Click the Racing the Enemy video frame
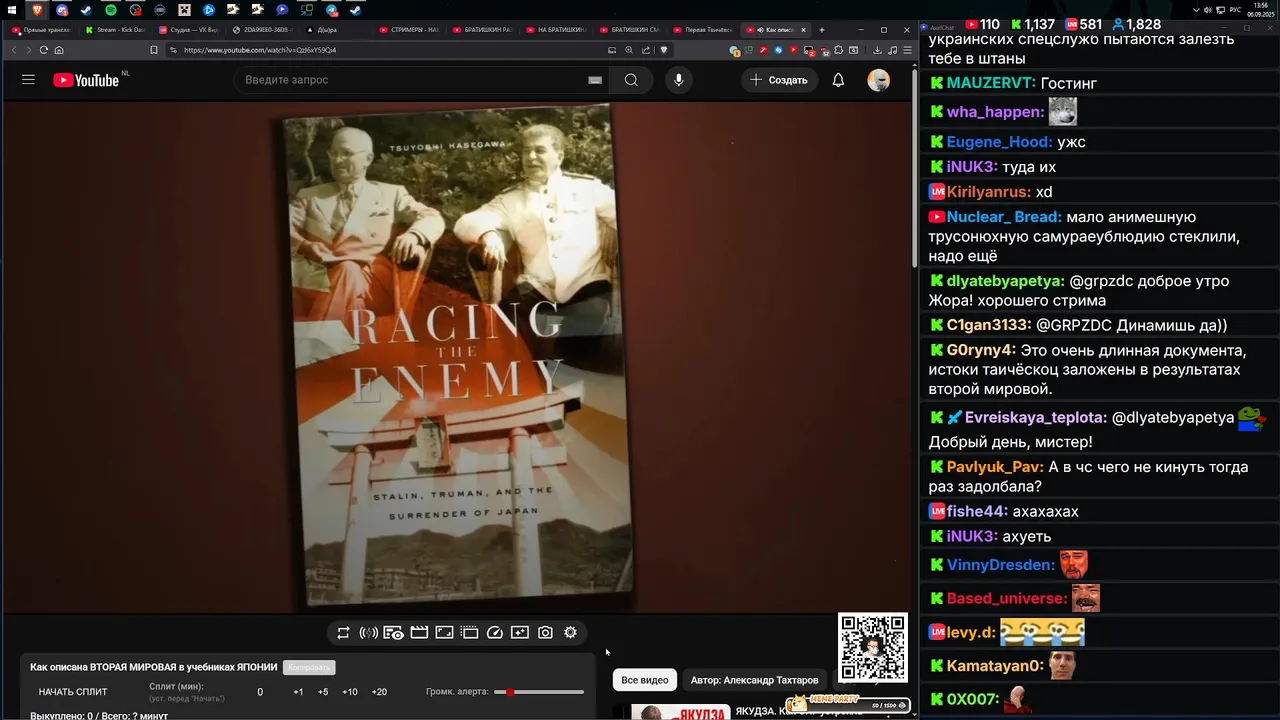 (458, 357)
